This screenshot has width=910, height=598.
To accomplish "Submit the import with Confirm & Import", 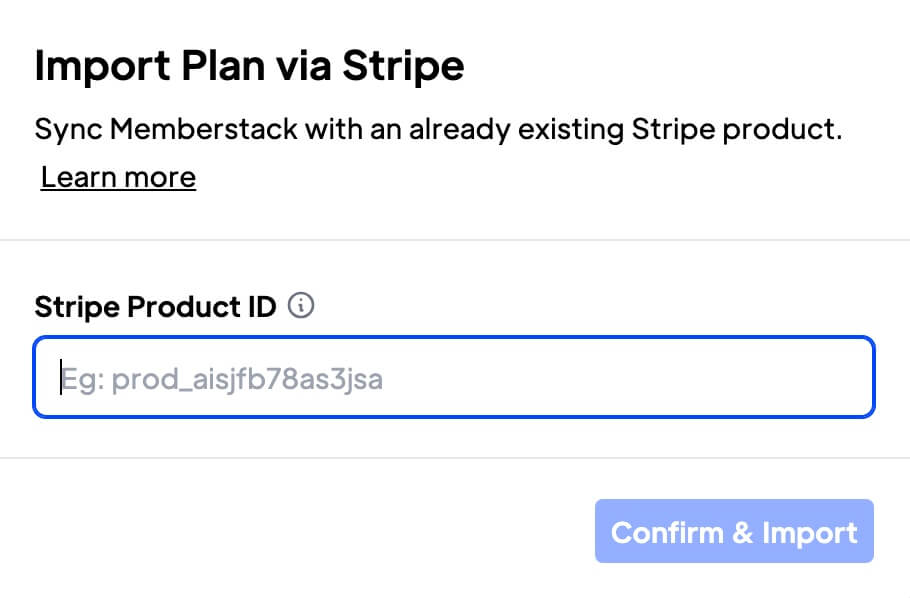I will (734, 531).
